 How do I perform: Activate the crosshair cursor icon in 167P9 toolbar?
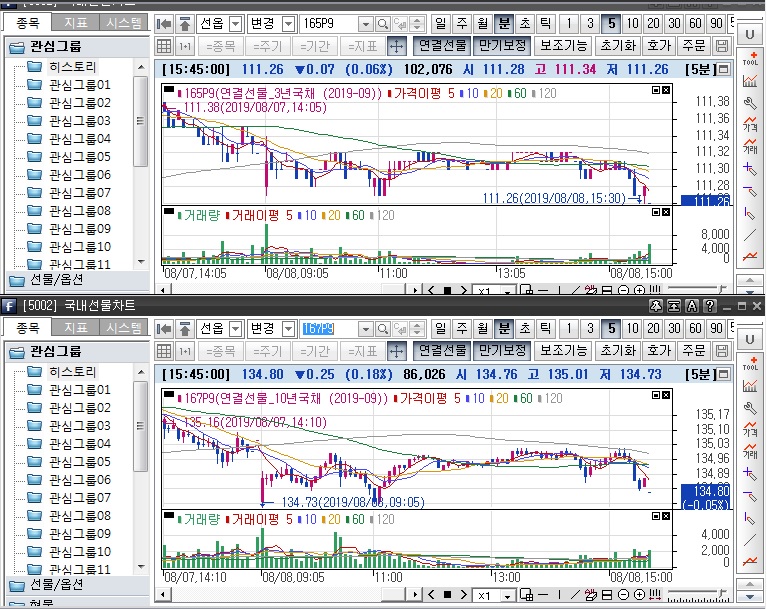click(396, 351)
